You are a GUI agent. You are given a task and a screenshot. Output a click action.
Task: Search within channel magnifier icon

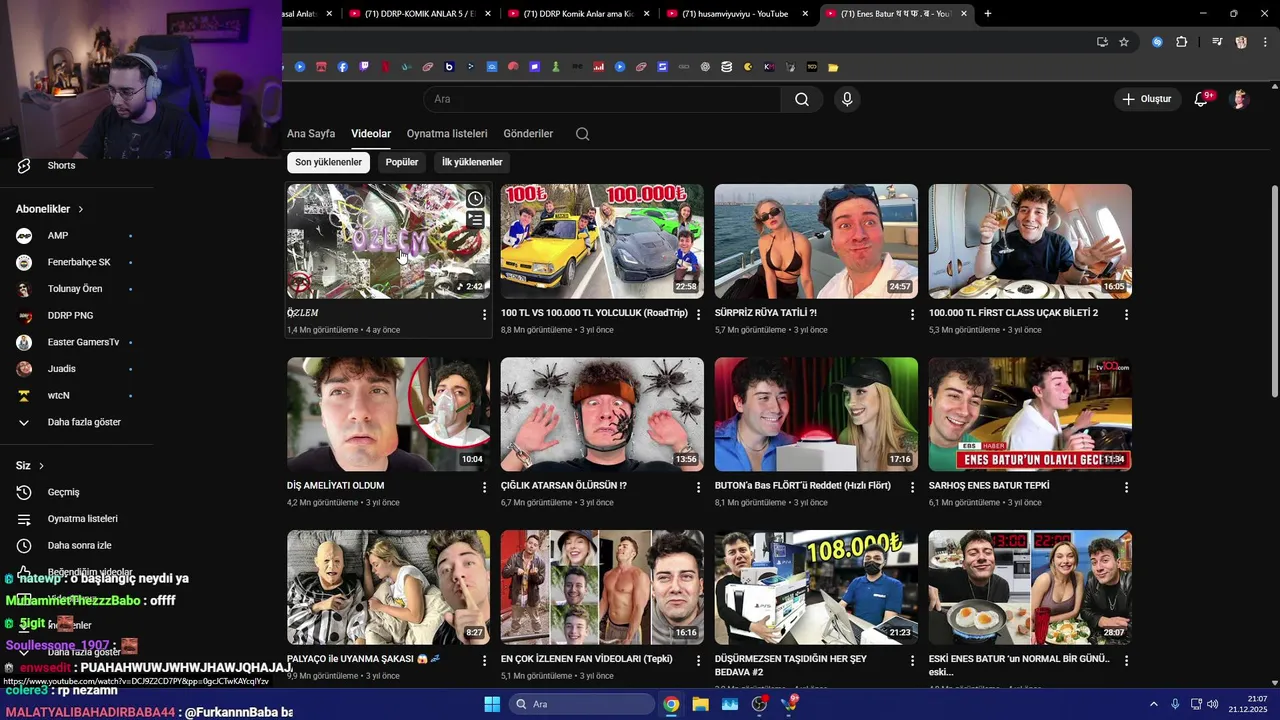583,134
